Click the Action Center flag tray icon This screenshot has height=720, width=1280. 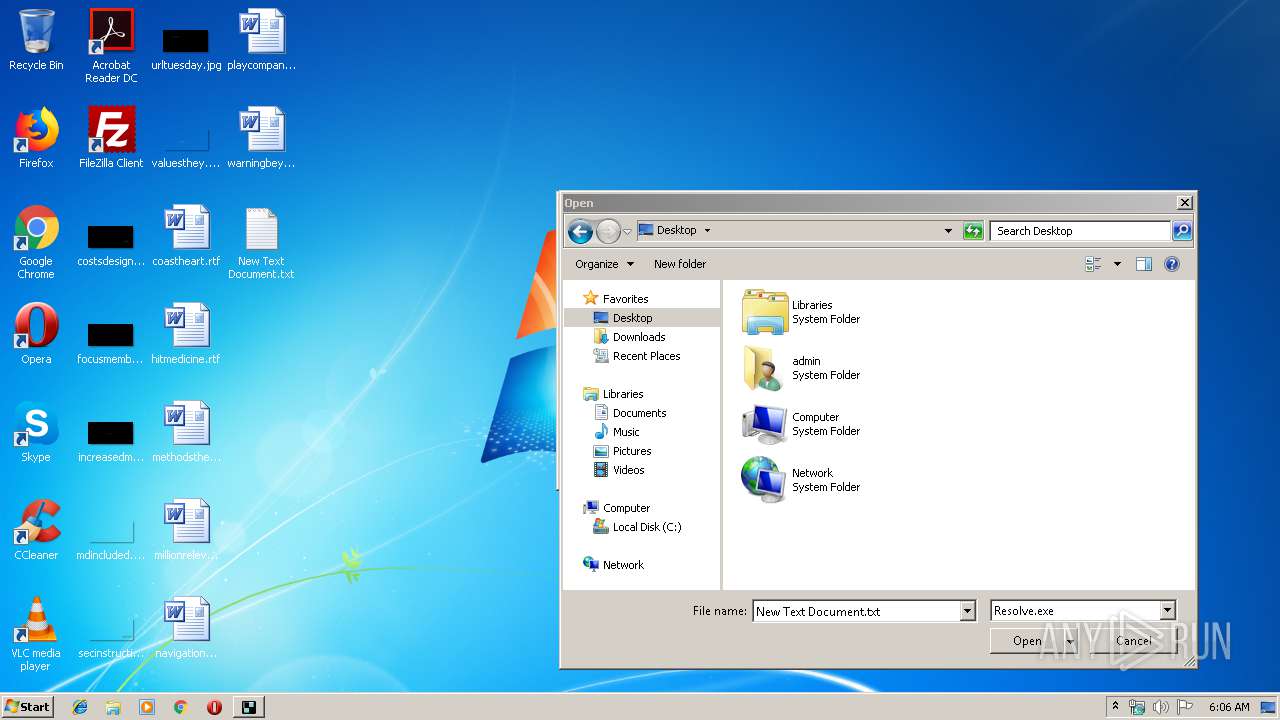pos(1185,707)
